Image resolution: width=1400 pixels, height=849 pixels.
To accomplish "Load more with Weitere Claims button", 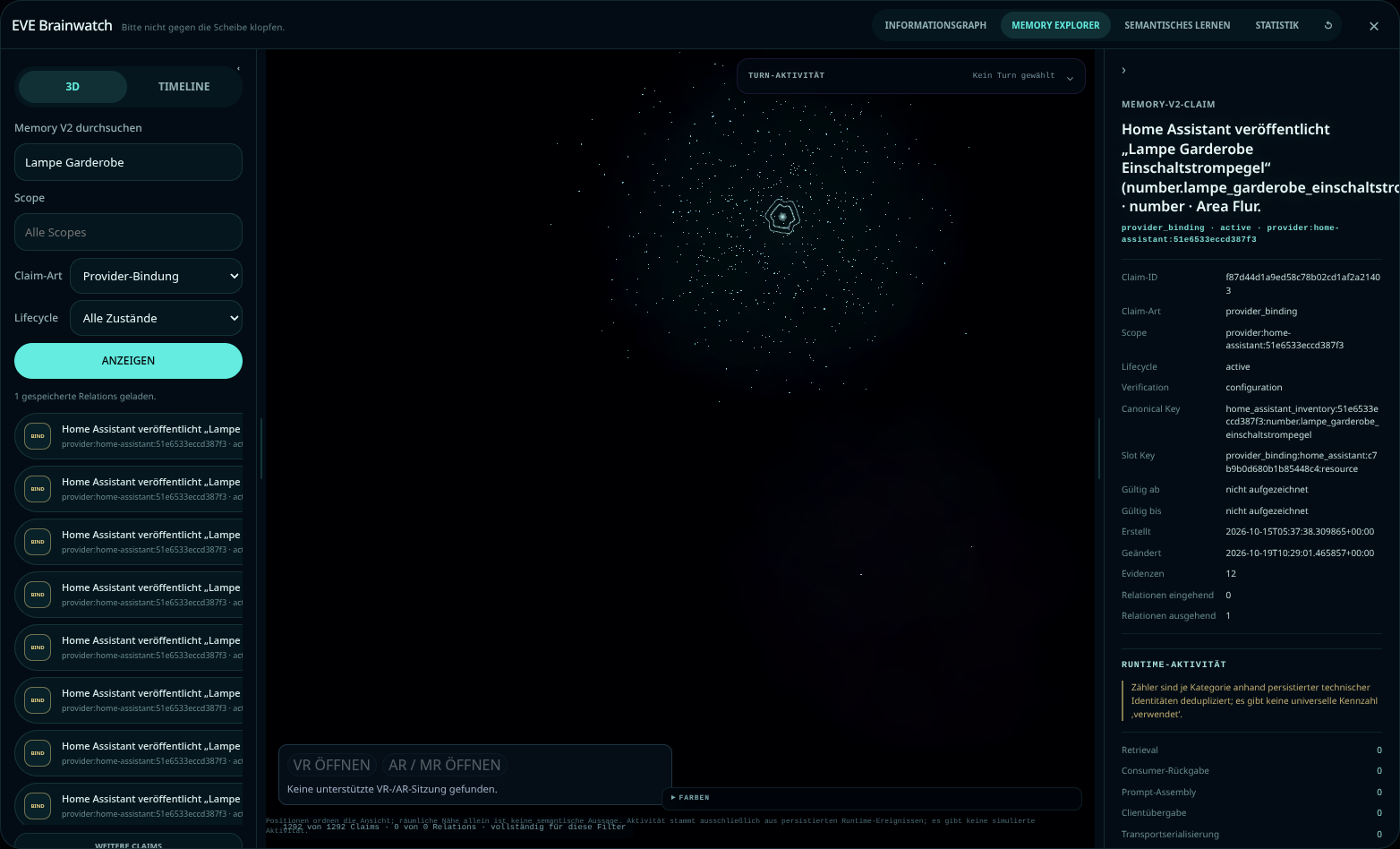I will 128,844.
